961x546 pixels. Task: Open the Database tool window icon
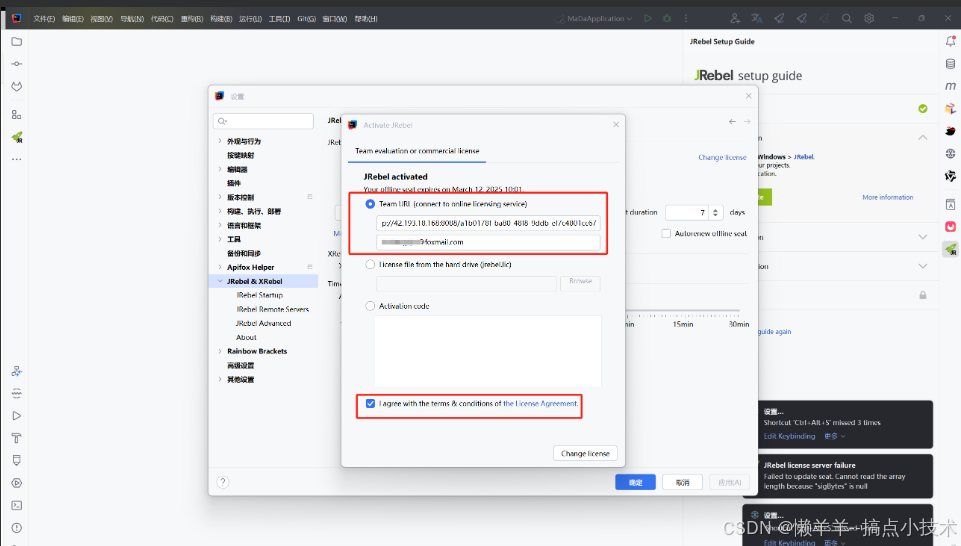950,64
